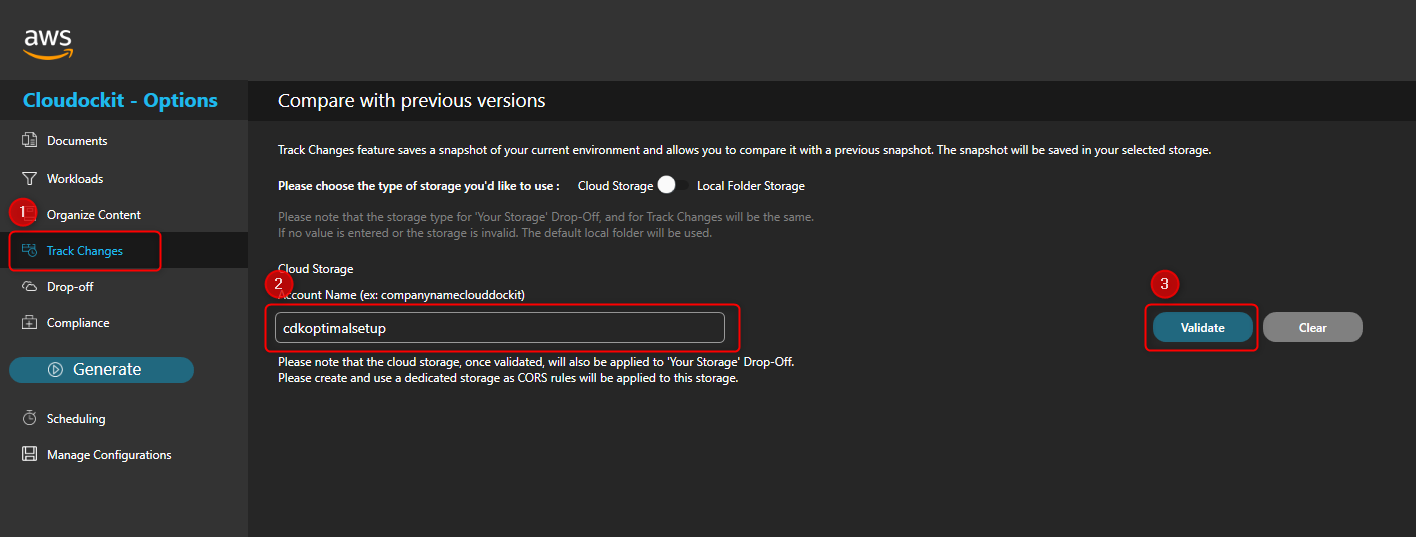Validate the cloud storage account

(x=1202, y=327)
